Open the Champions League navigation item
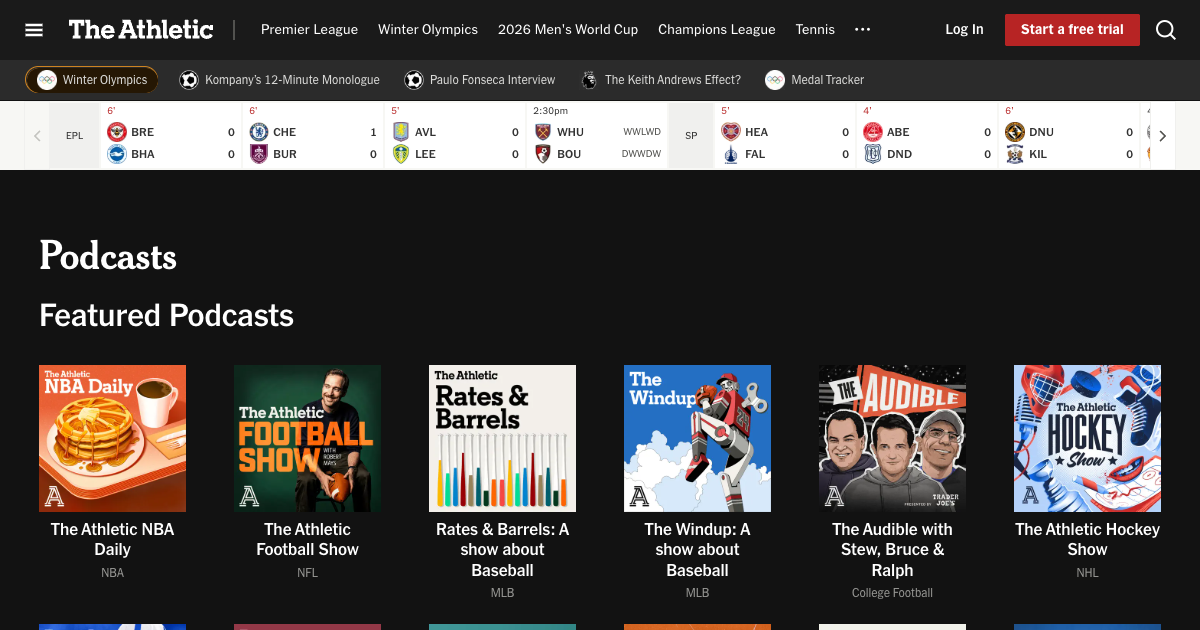Screen dimensions: 1200x630 [716, 29]
